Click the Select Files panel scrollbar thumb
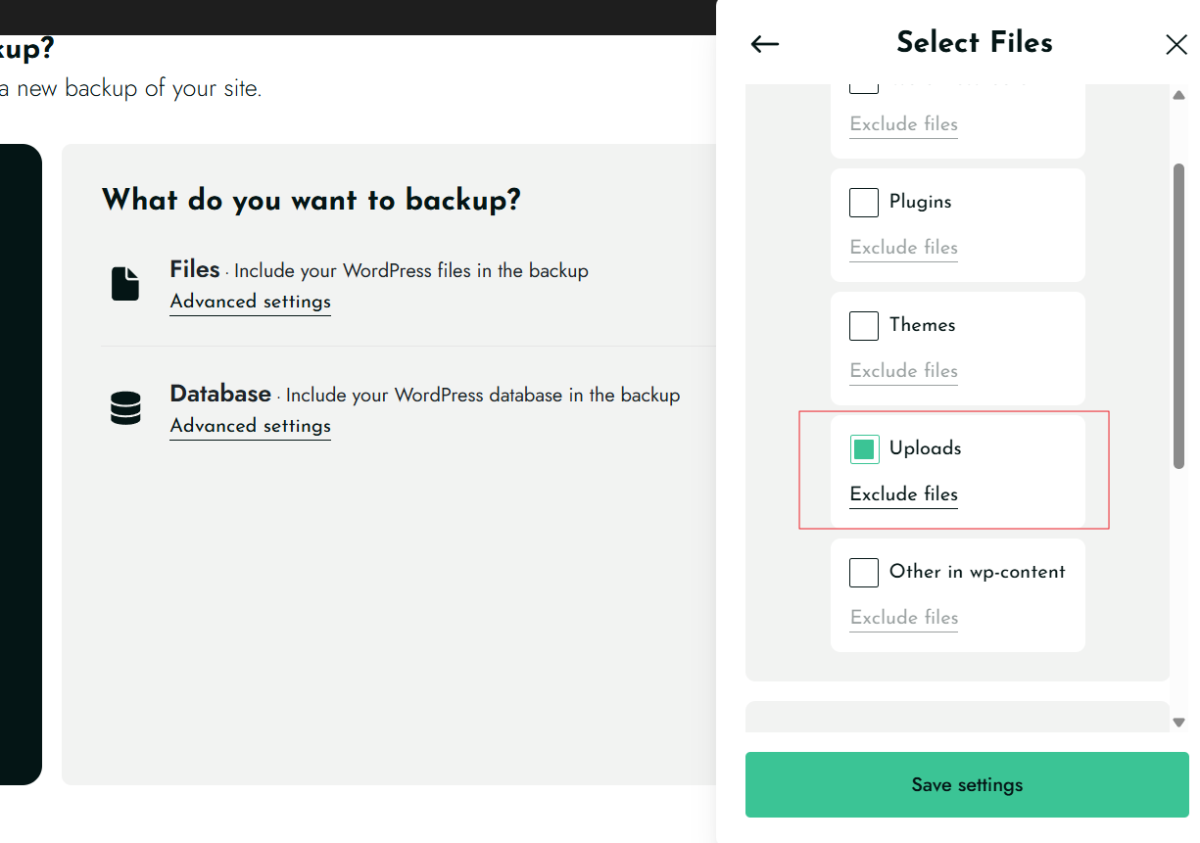The height and width of the screenshot is (843, 1200). (x=1178, y=315)
